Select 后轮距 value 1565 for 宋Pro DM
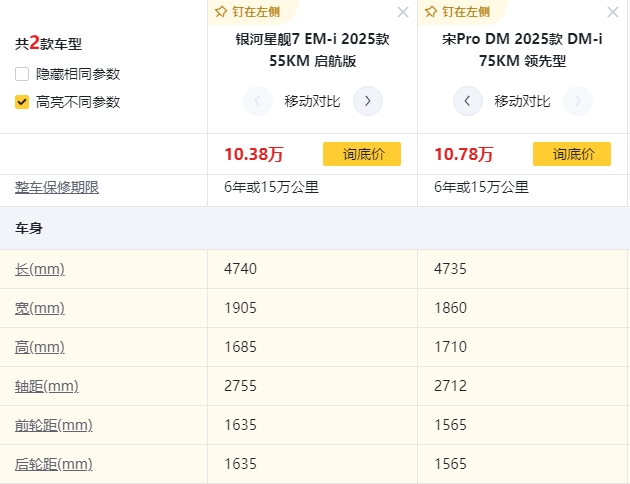The image size is (630, 484). pyautogui.click(x=450, y=464)
